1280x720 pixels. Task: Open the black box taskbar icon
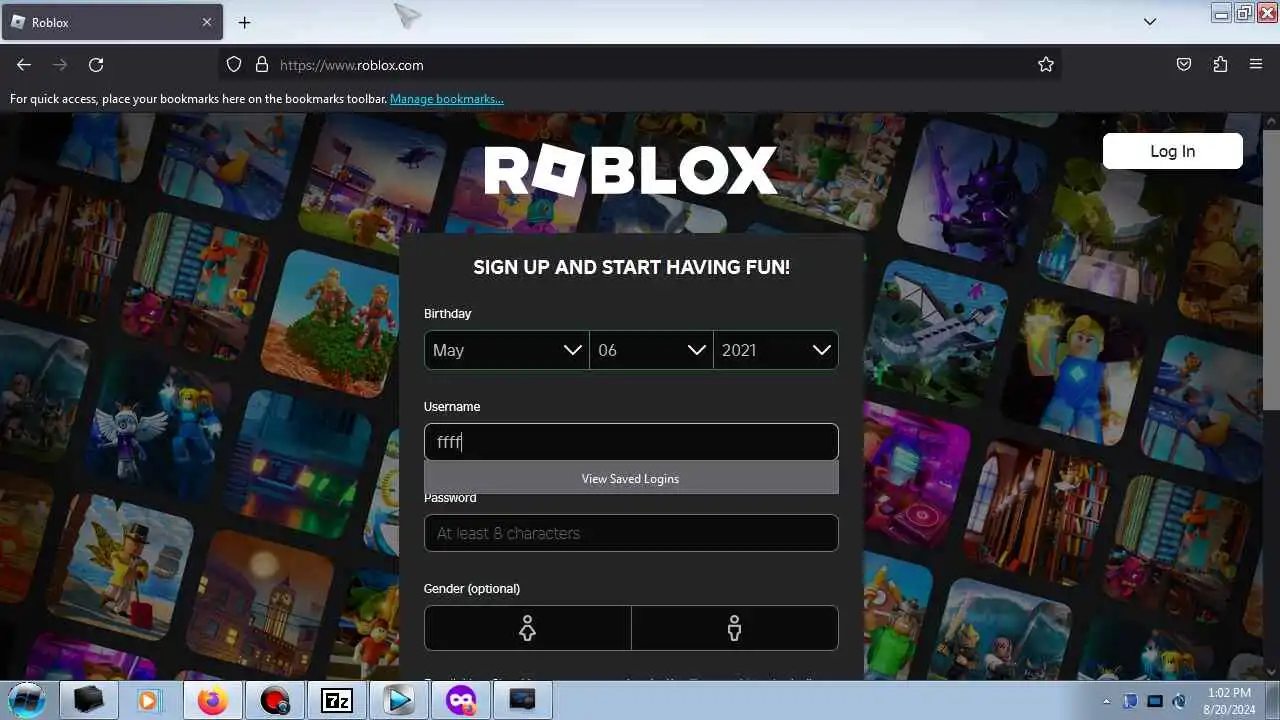click(x=88, y=700)
